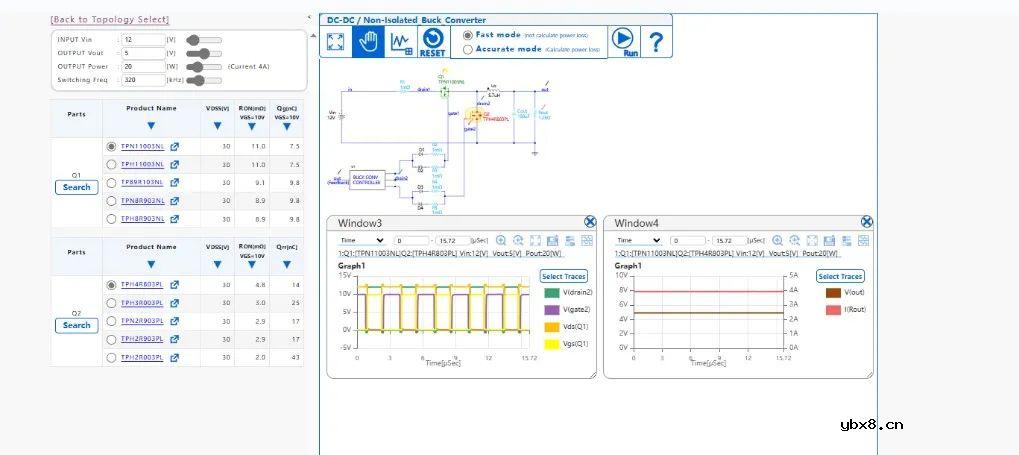Open external link for TPH4R803PL
The height and width of the screenshot is (455, 1019).
tap(175, 285)
